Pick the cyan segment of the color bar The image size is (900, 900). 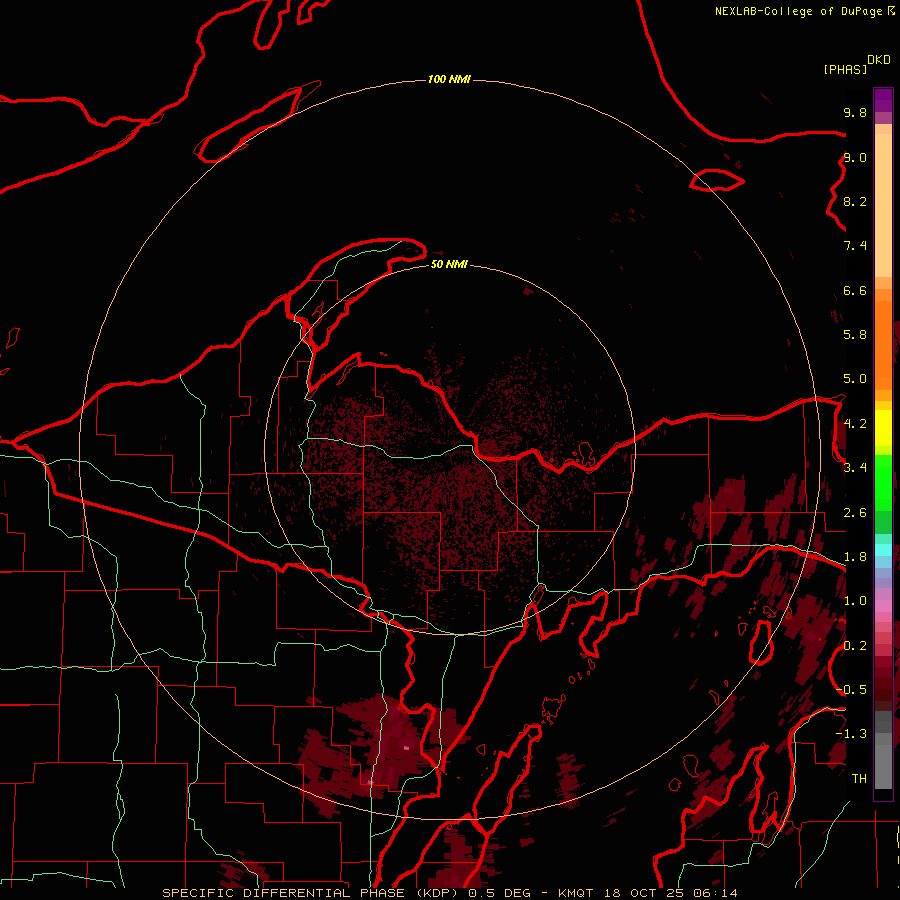pos(883,550)
